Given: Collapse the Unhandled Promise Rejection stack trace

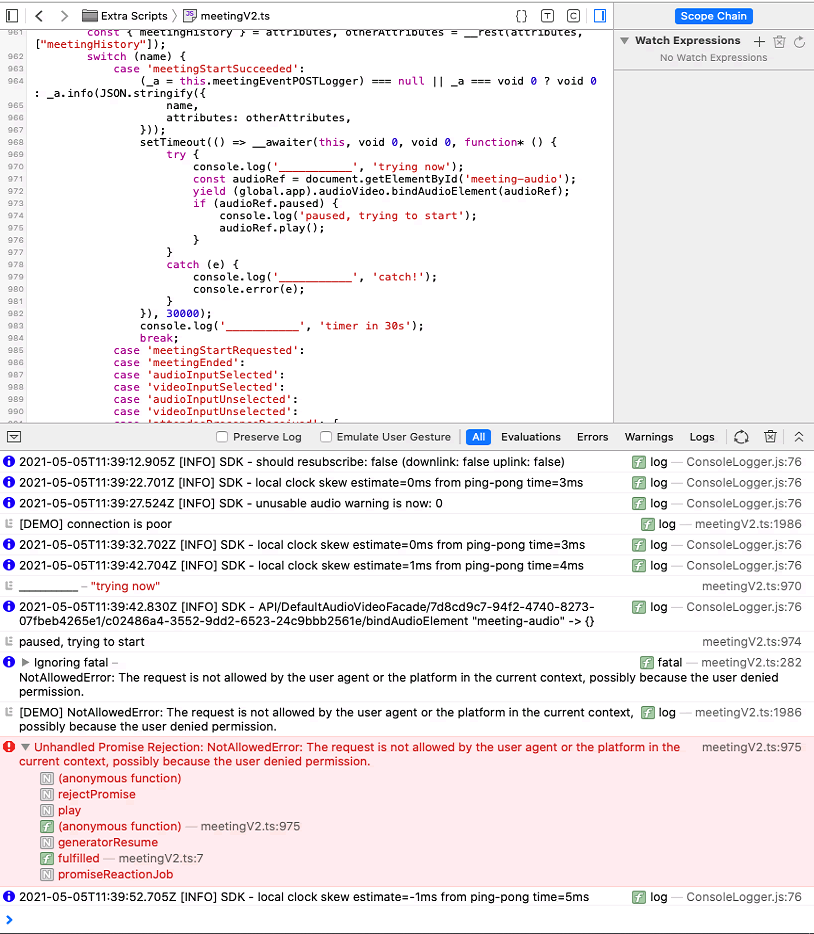Looking at the screenshot, I should 27,747.
